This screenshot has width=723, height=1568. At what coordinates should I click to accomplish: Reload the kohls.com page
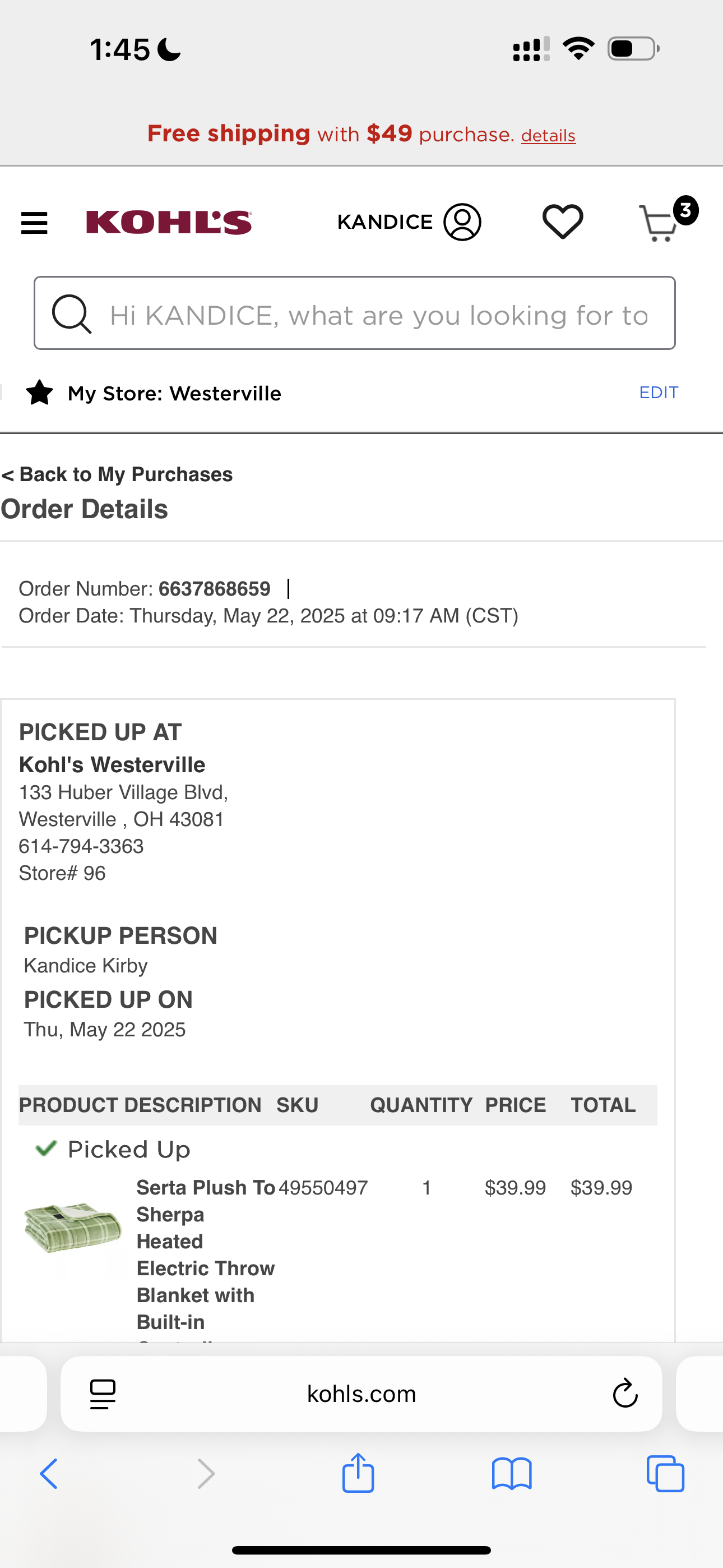point(624,1393)
